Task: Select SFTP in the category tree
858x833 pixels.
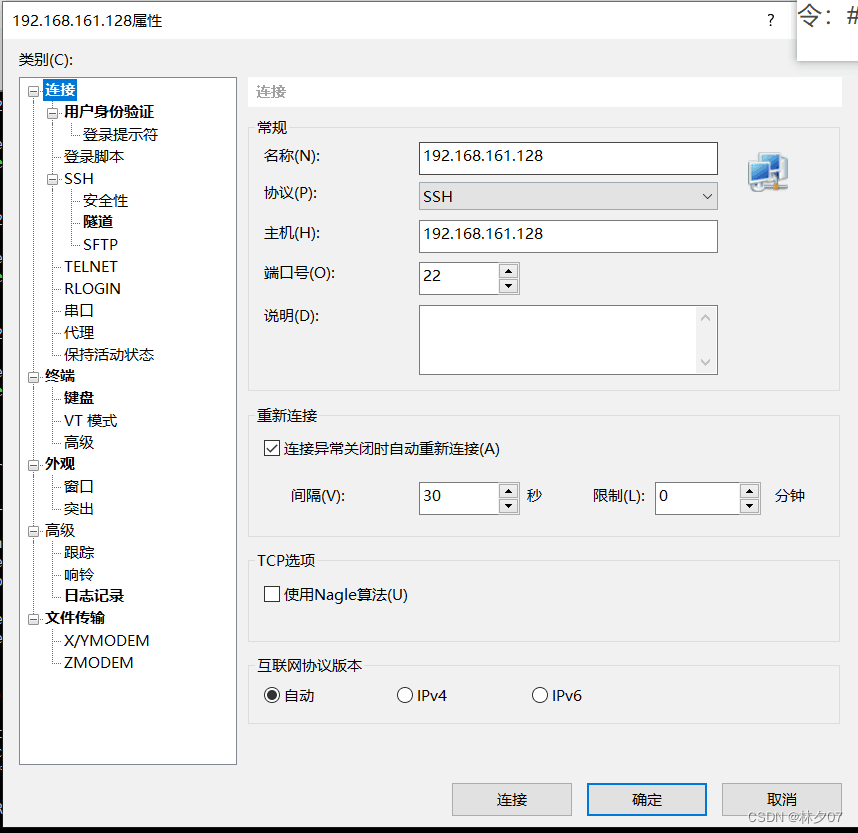Action: tap(100, 244)
